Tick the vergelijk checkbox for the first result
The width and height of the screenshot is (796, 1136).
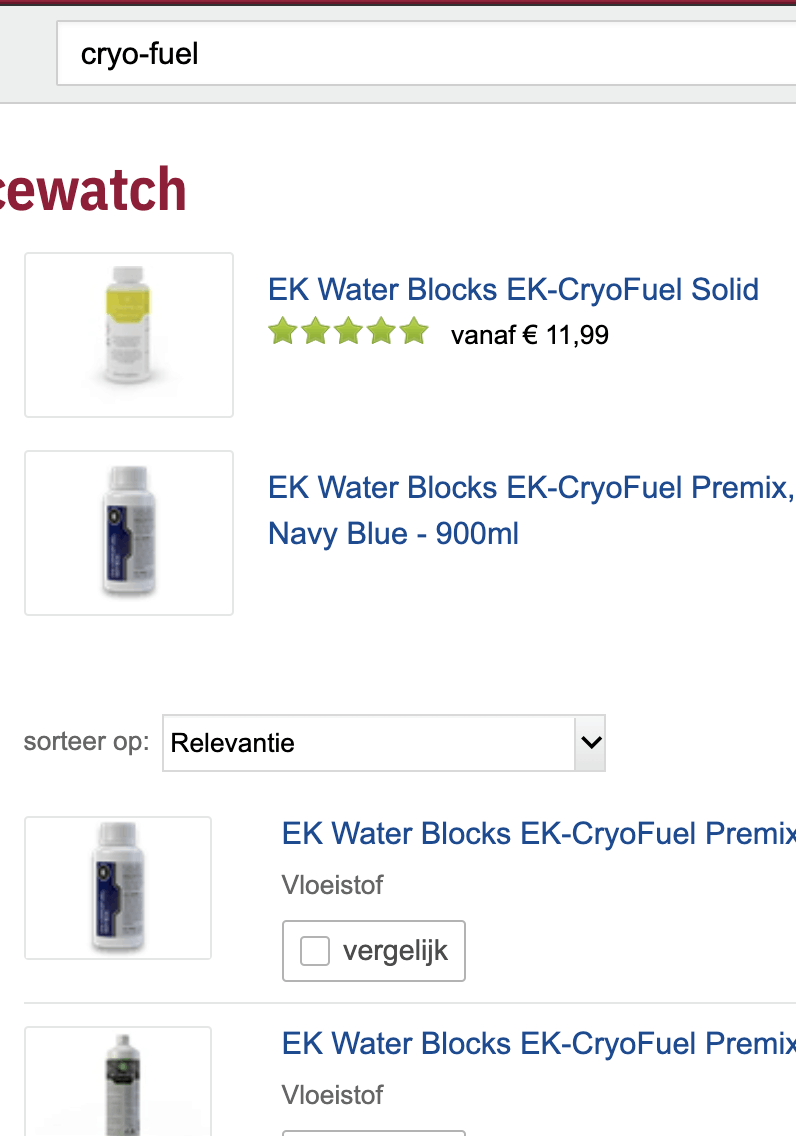(x=315, y=951)
